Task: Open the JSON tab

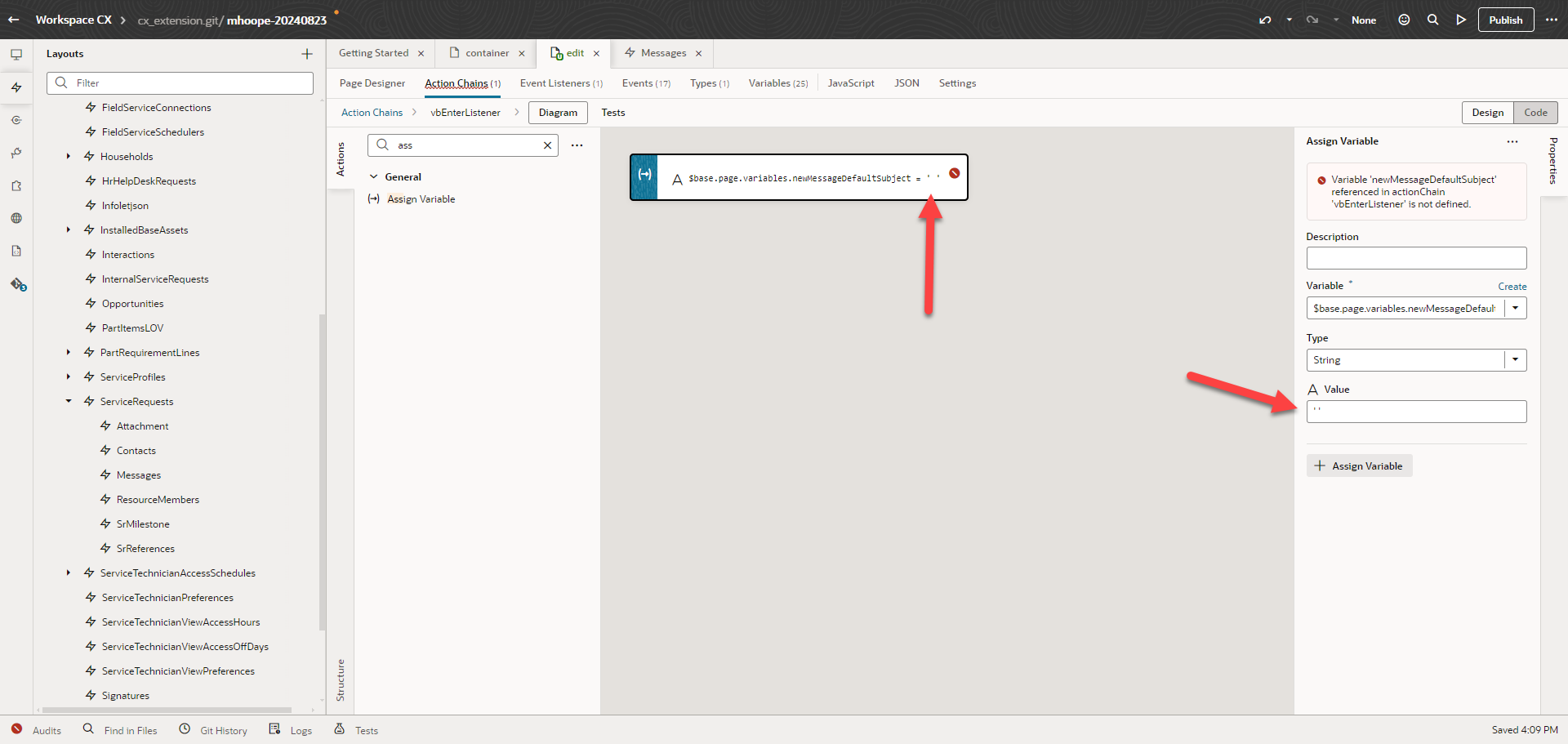Action: pyautogui.click(x=906, y=83)
